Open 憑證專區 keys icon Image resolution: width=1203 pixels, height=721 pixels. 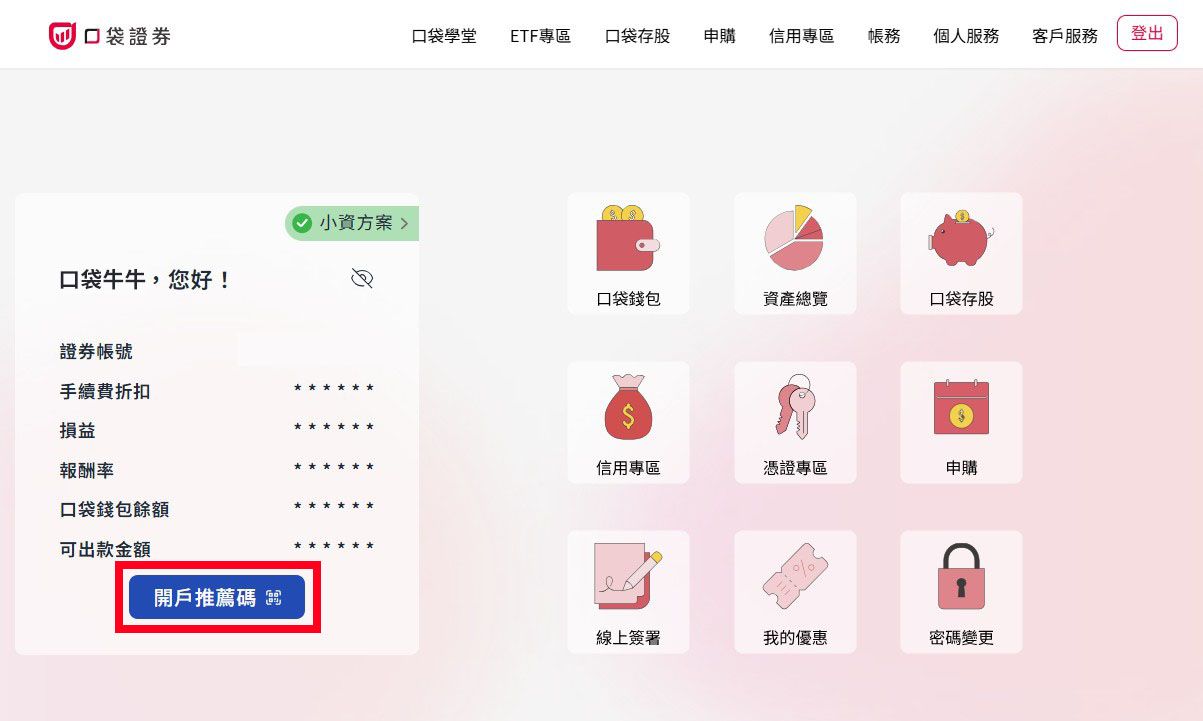tap(795, 423)
